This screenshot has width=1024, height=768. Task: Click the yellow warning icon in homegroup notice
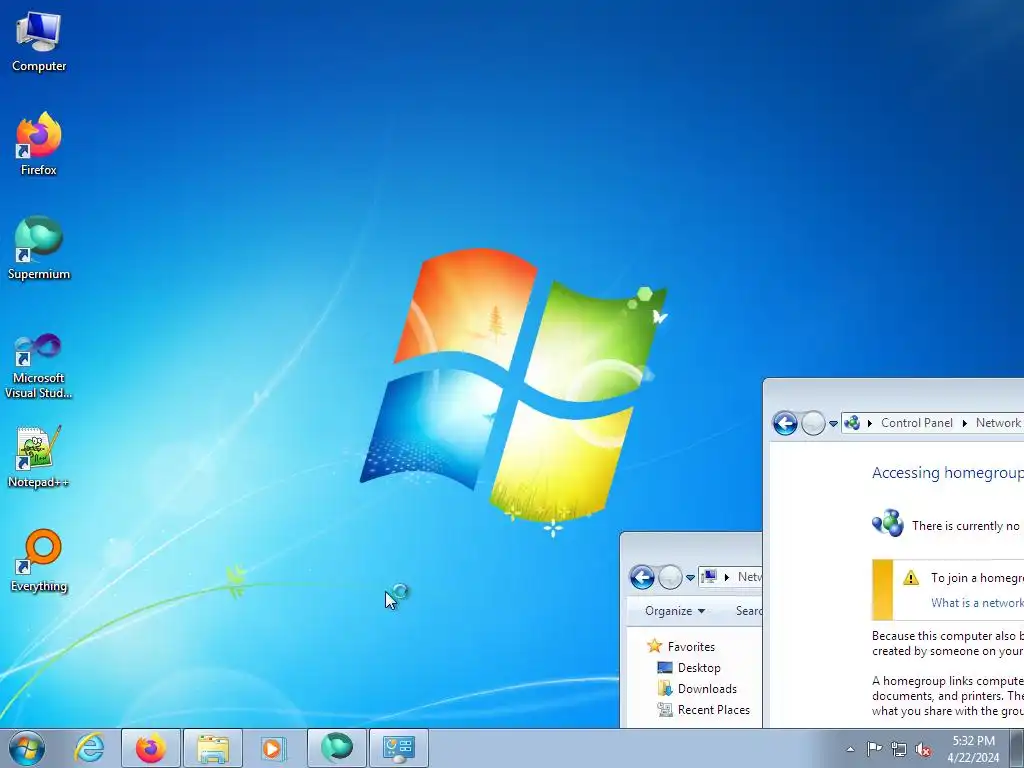point(910,577)
